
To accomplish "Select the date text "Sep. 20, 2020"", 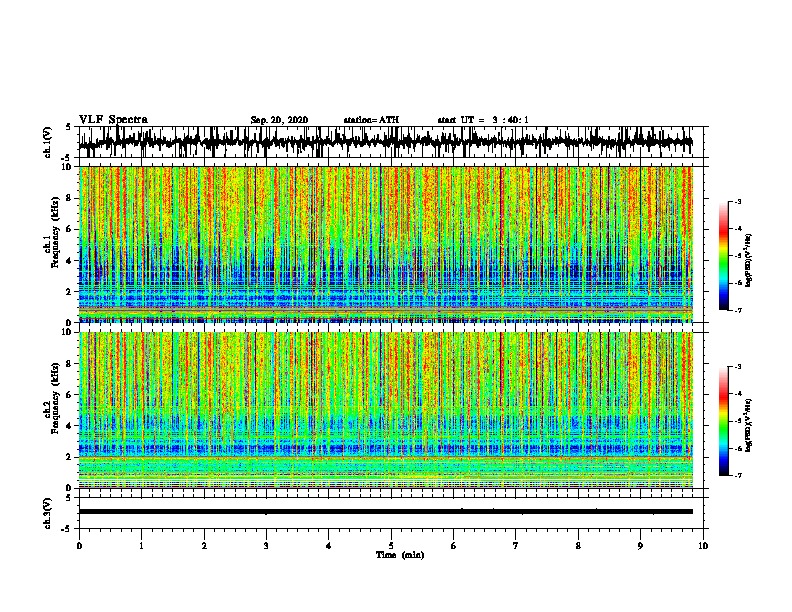I will click(x=279, y=120).
